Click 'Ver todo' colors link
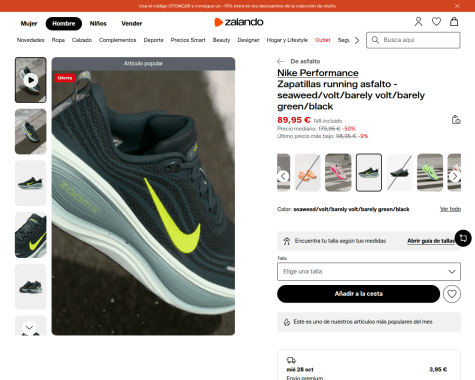The width and height of the screenshot is (475, 380). 450,209
